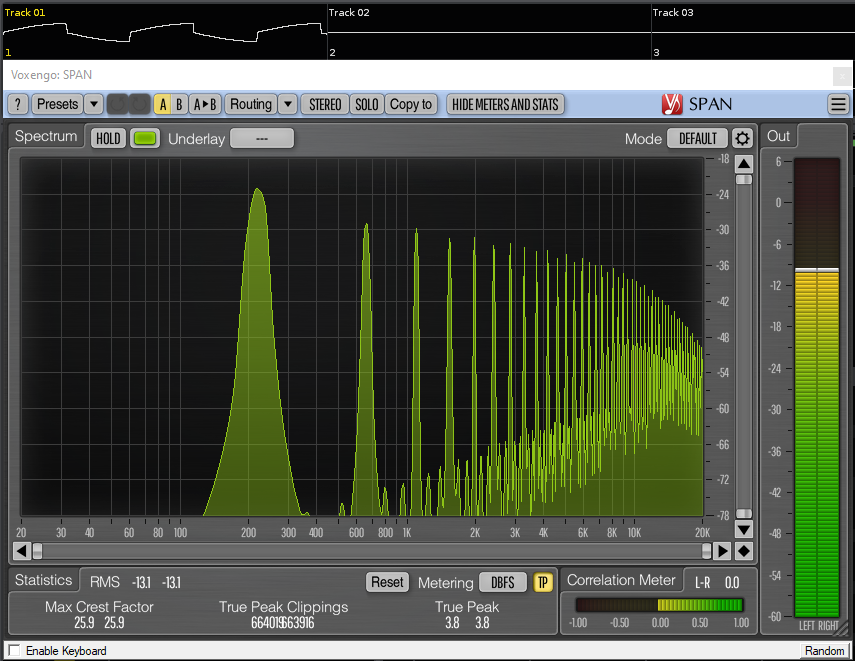855x661 pixels.
Task: Open the L-R correlation channel selector
Action: (x=702, y=583)
